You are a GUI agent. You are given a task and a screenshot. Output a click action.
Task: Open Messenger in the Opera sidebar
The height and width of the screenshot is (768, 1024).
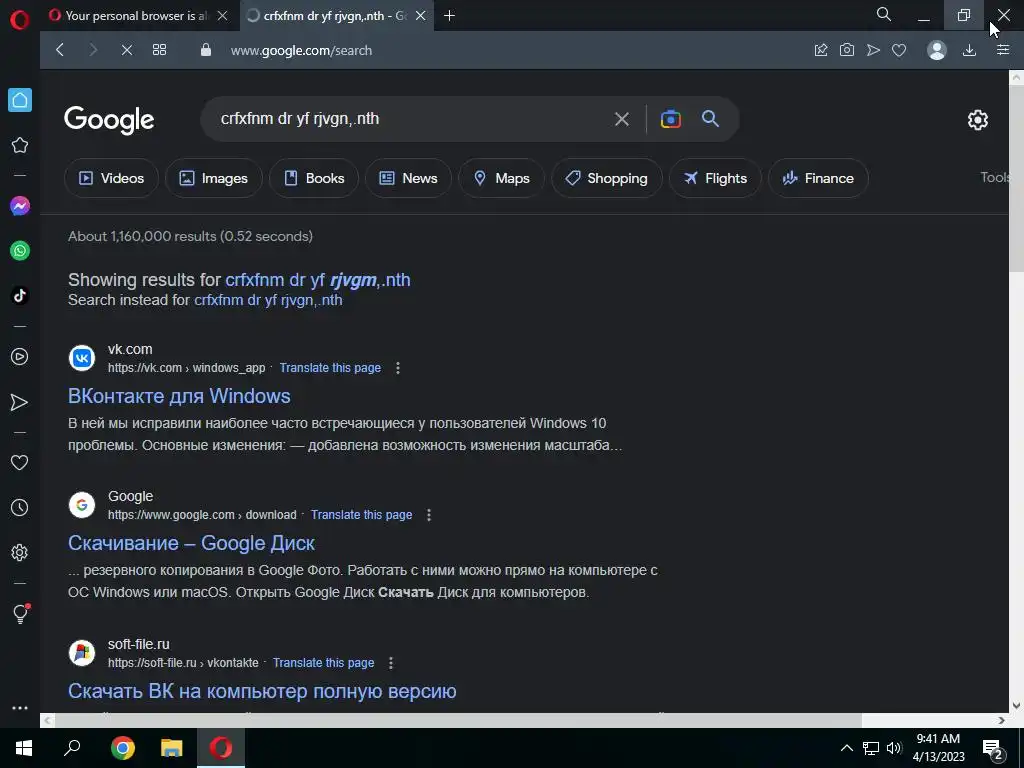pos(20,206)
